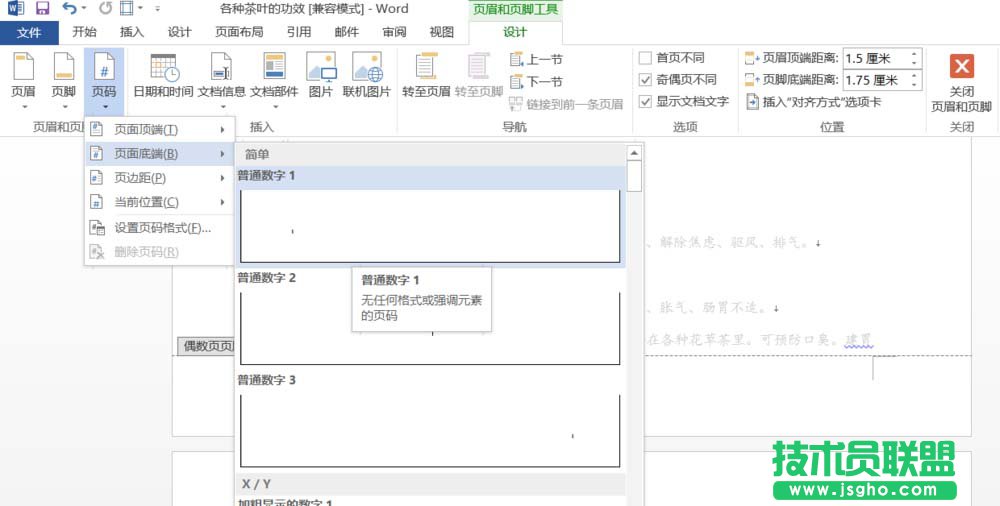The width and height of the screenshot is (1000, 506).
Task: Open the Customize Quick Access Toolbar dropdown
Action: click(x=158, y=9)
